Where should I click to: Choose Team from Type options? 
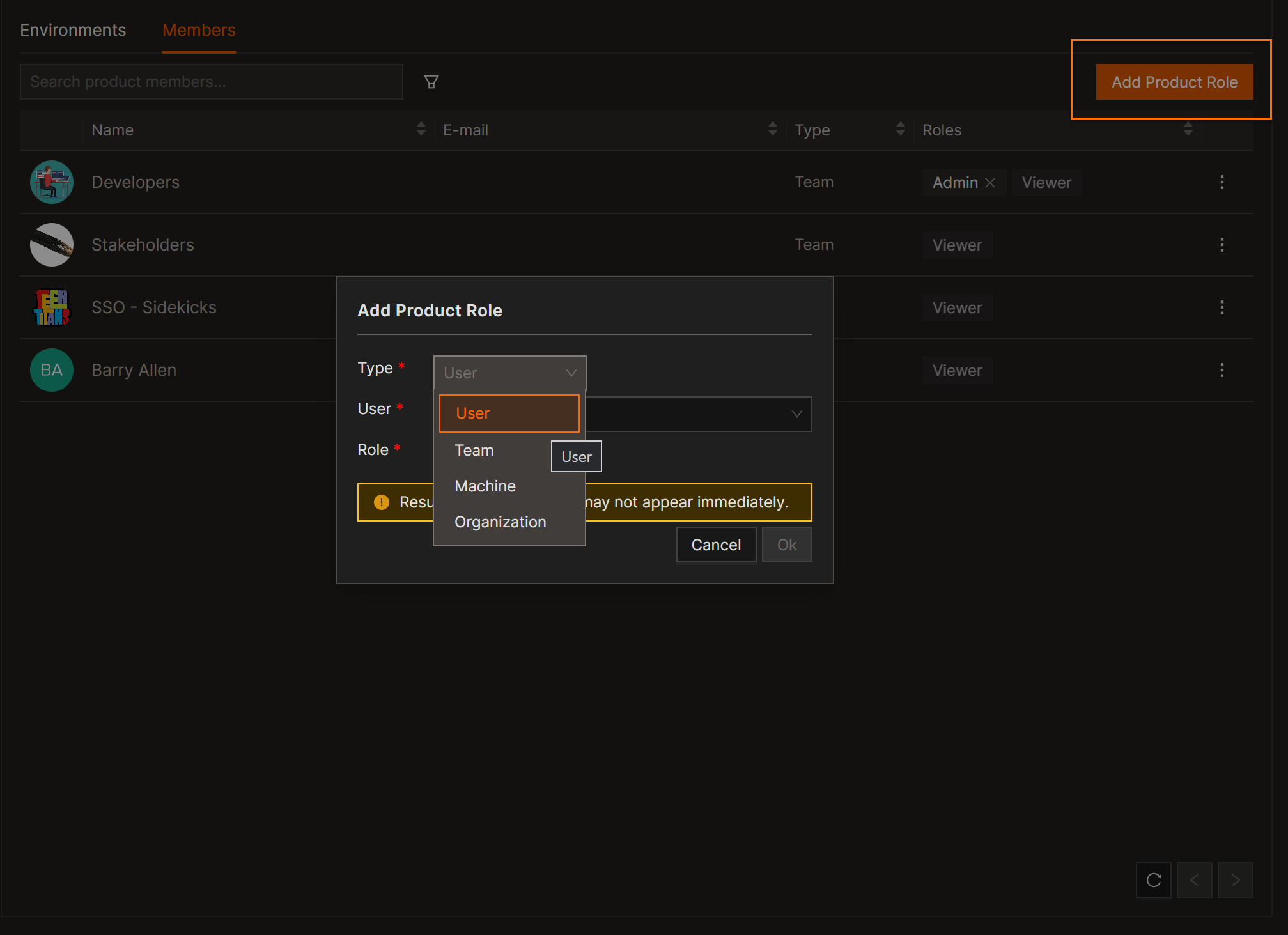474,451
